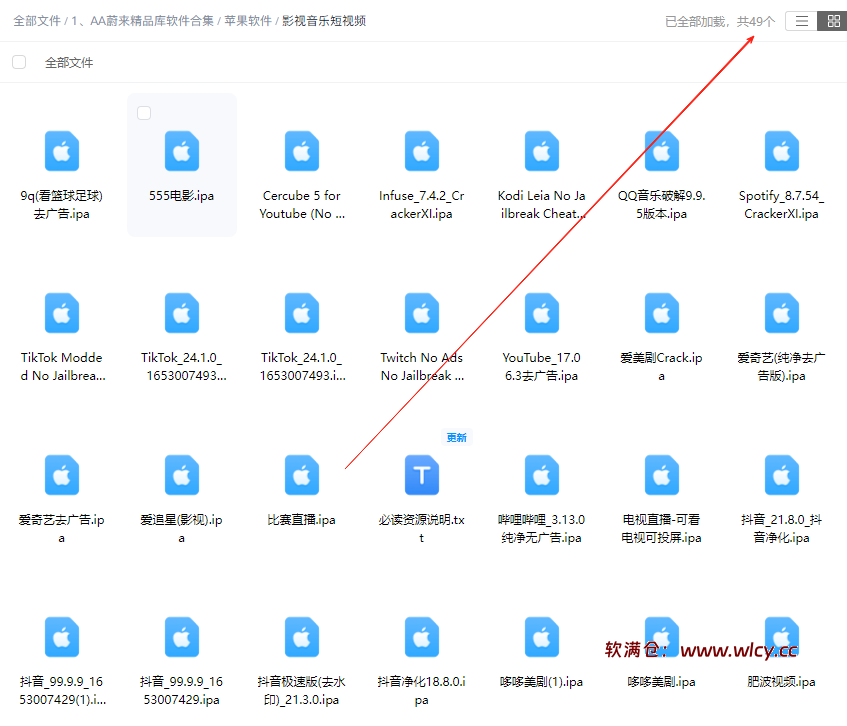Click the 已全部加载,共49个 status text
847x726 pixels.
(x=720, y=22)
